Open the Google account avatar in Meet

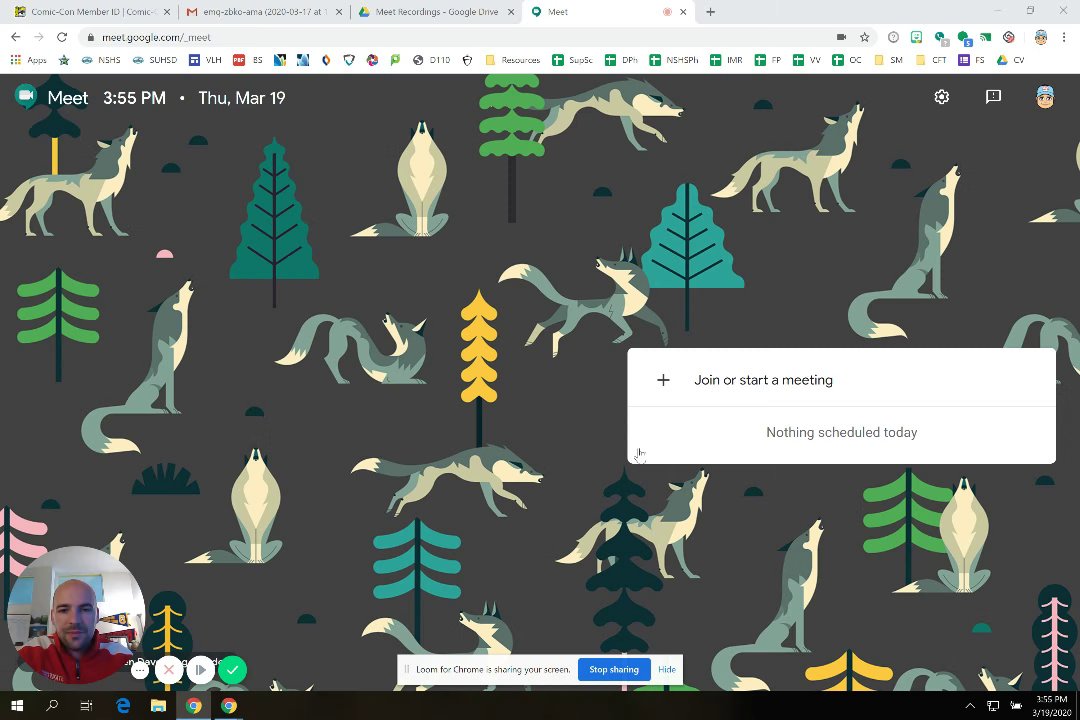(1045, 97)
